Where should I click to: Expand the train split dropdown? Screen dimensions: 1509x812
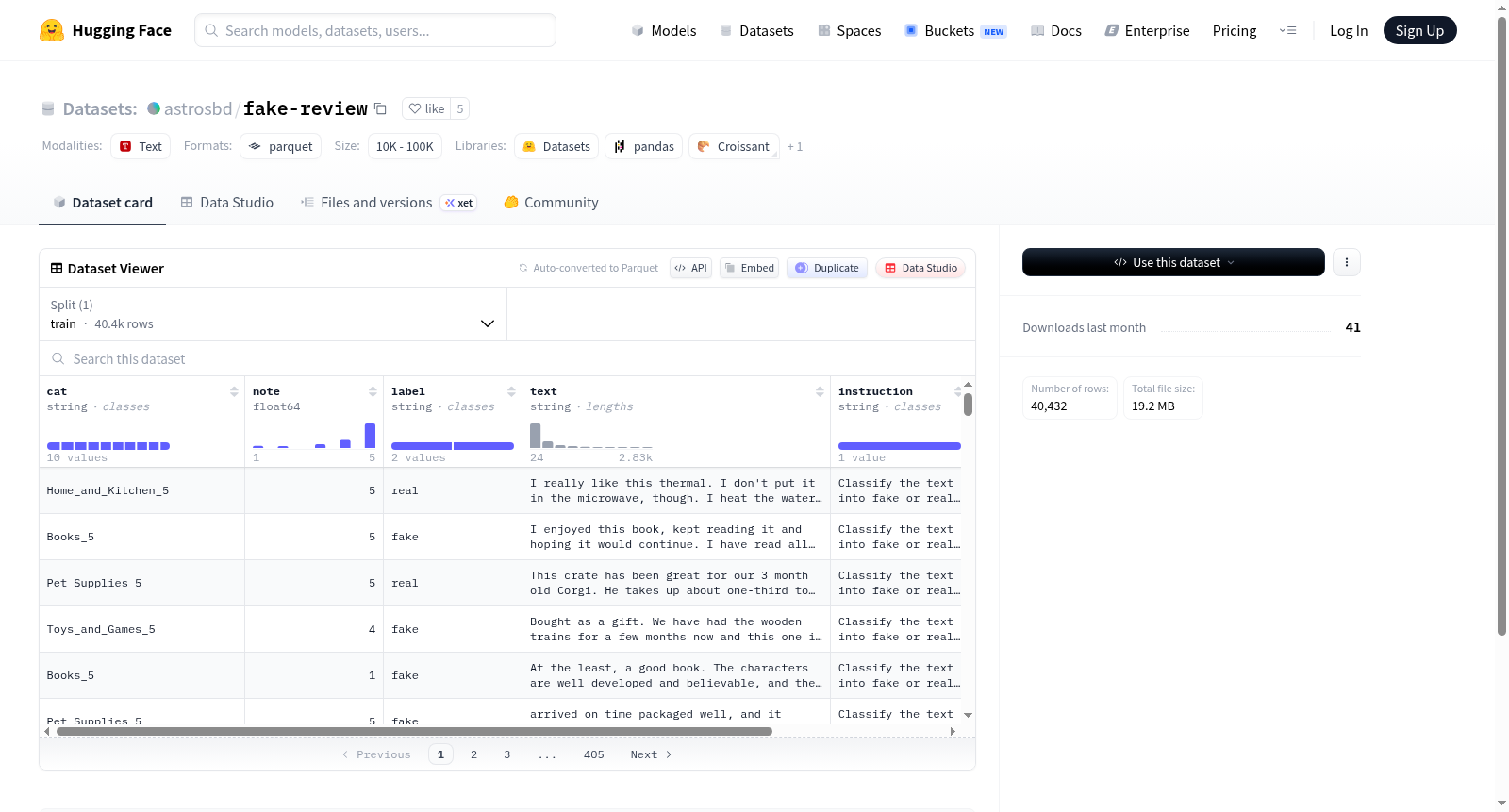[x=273, y=314]
